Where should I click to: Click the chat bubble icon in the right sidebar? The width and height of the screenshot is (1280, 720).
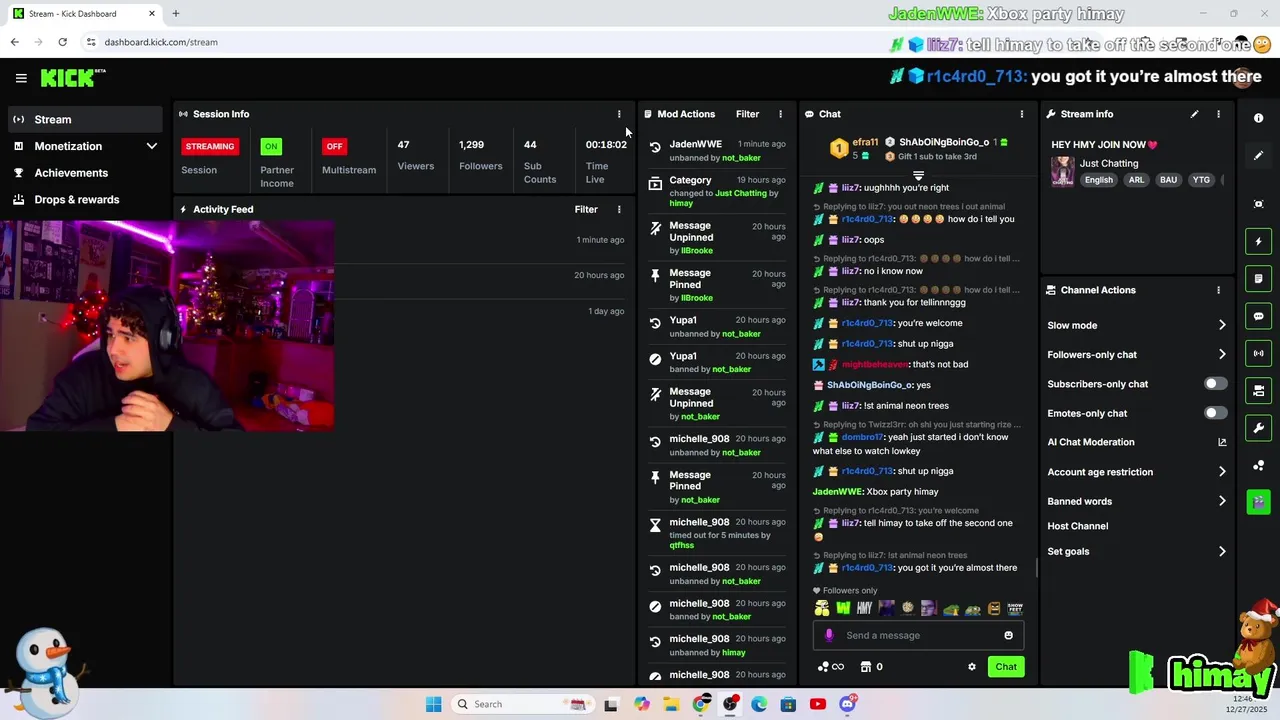(1259, 316)
